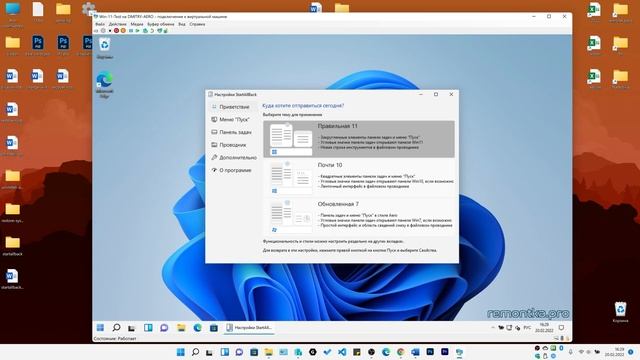Select the Правильная 11 theme card
The height and width of the screenshot is (360, 640).
[x=359, y=139]
